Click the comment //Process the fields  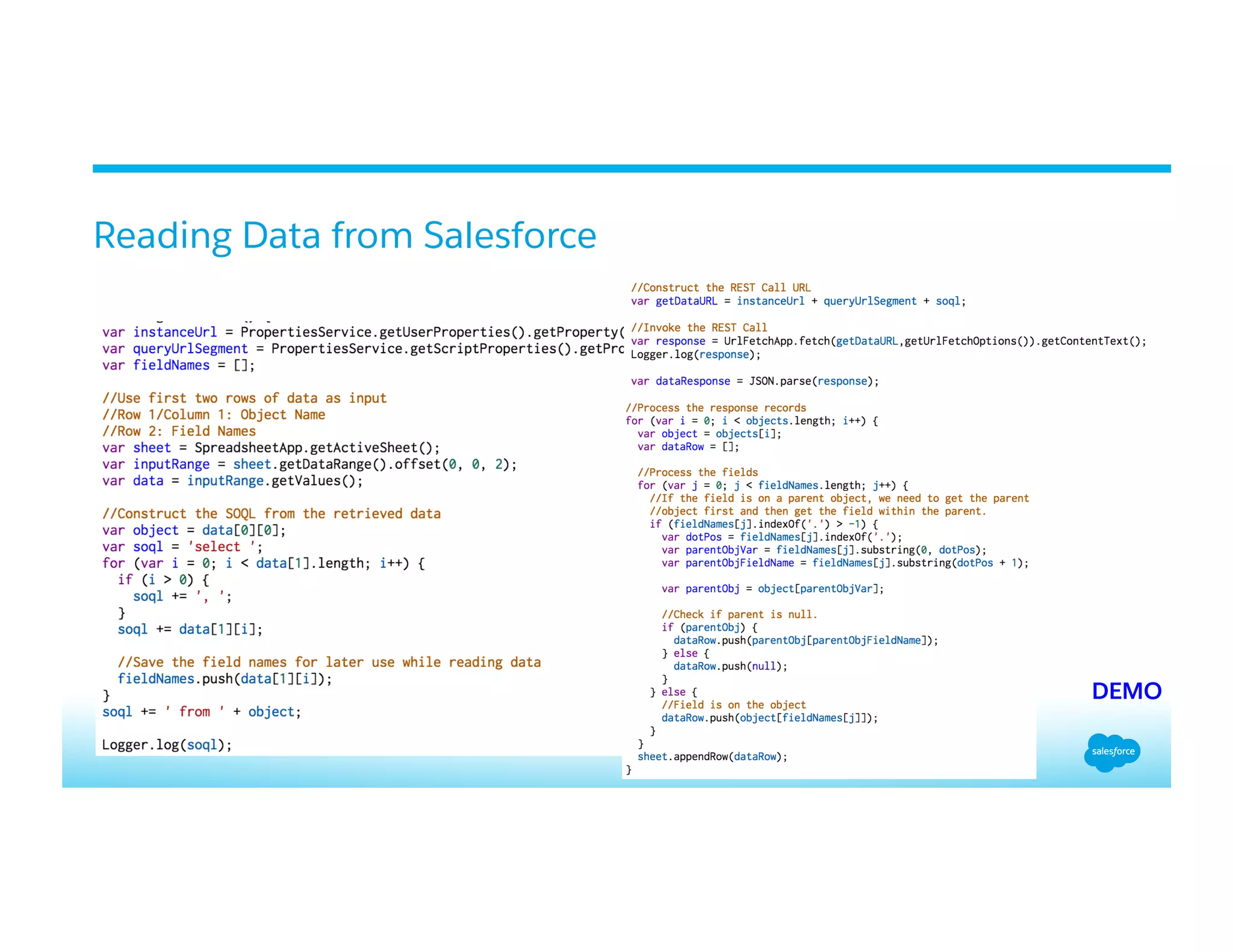coord(698,472)
